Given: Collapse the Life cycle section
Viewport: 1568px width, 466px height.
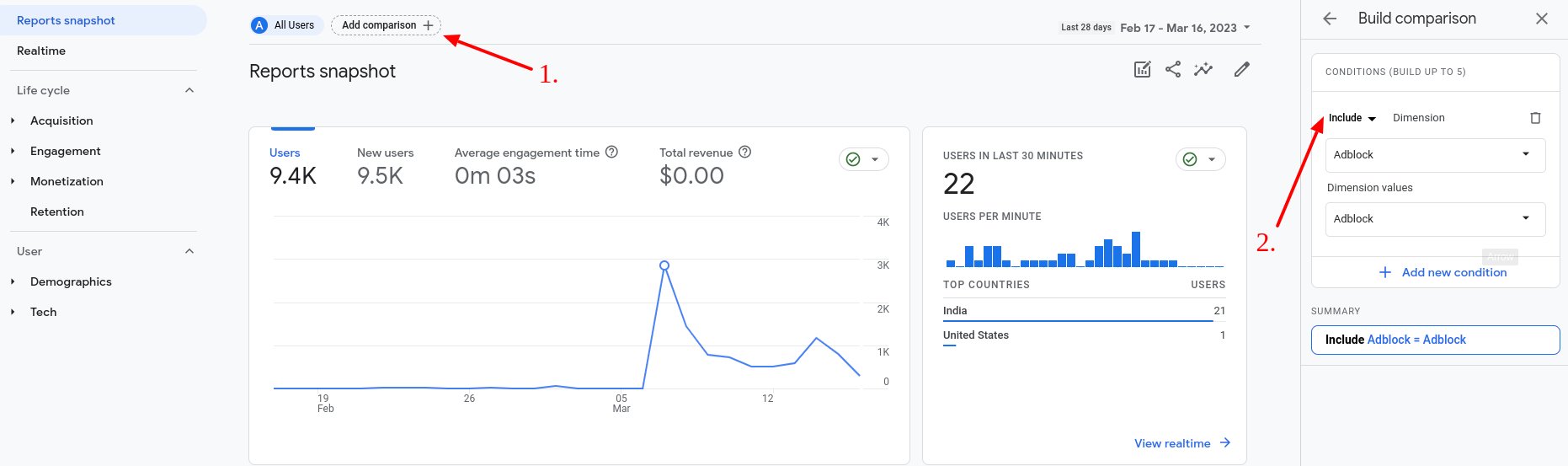Looking at the screenshot, I should (x=189, y=90).
